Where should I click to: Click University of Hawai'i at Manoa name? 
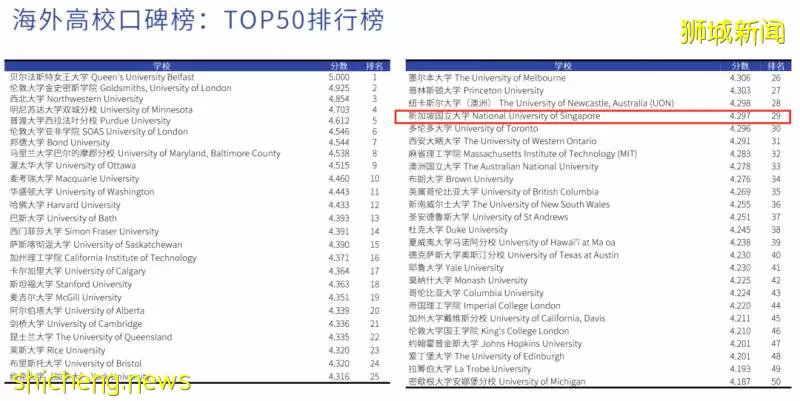pyautogui.click(x=512, y=243)
